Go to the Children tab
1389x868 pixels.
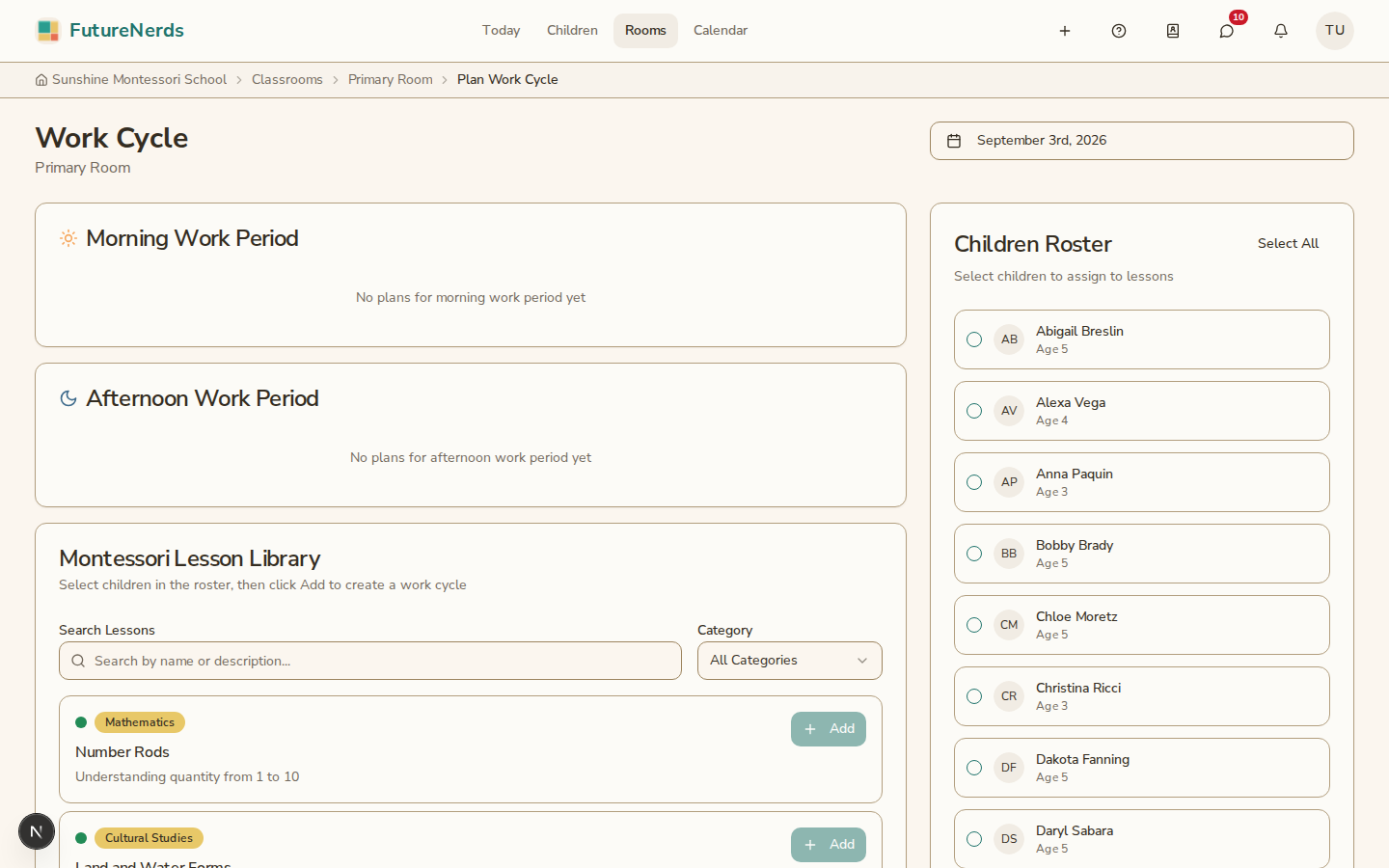pos(572,31)
